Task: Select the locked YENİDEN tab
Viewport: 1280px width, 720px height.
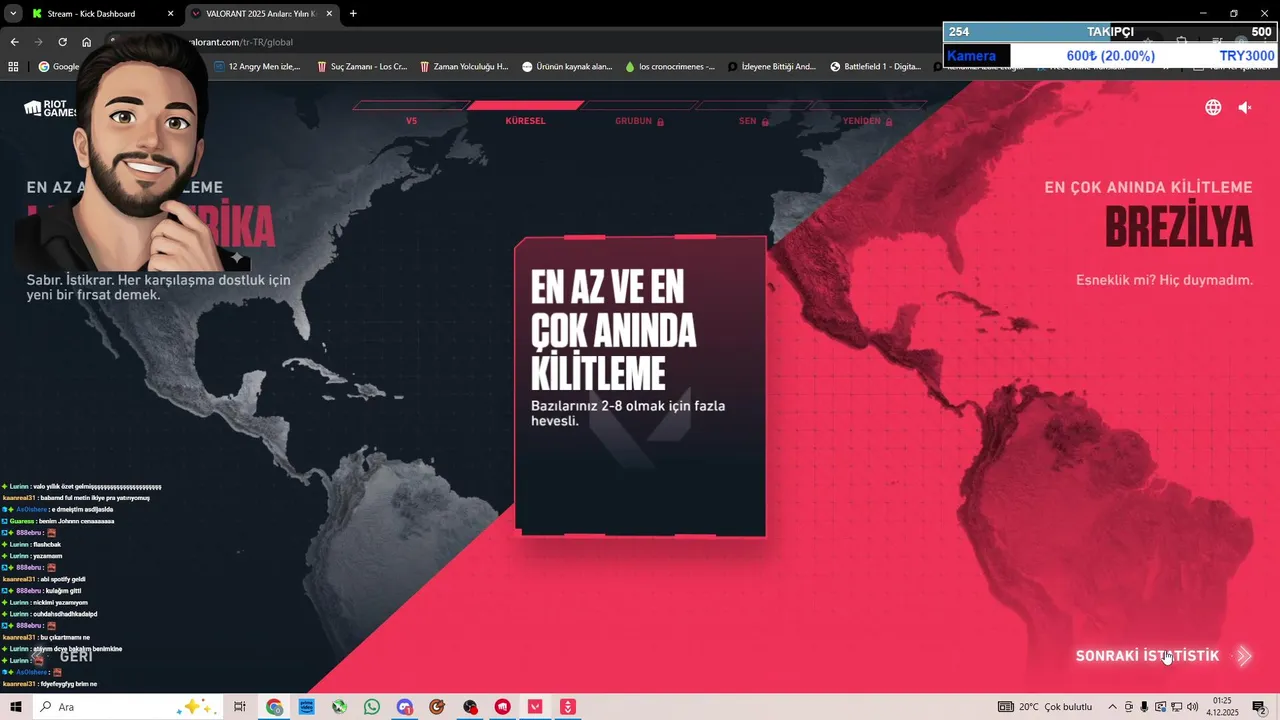Action: pyautogui.click(x=867, y=121)
